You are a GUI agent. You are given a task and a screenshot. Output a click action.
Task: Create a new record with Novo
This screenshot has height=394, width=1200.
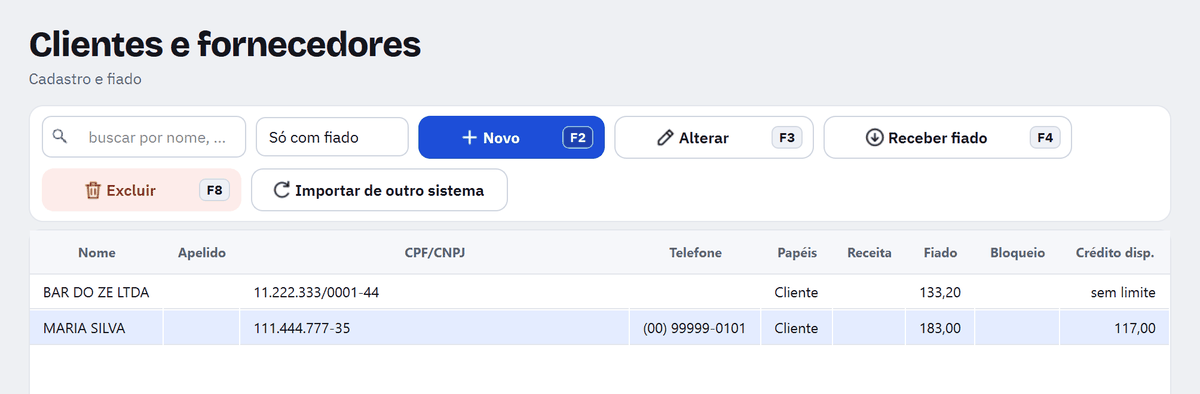pyautogui.click(x=511, y=137)
